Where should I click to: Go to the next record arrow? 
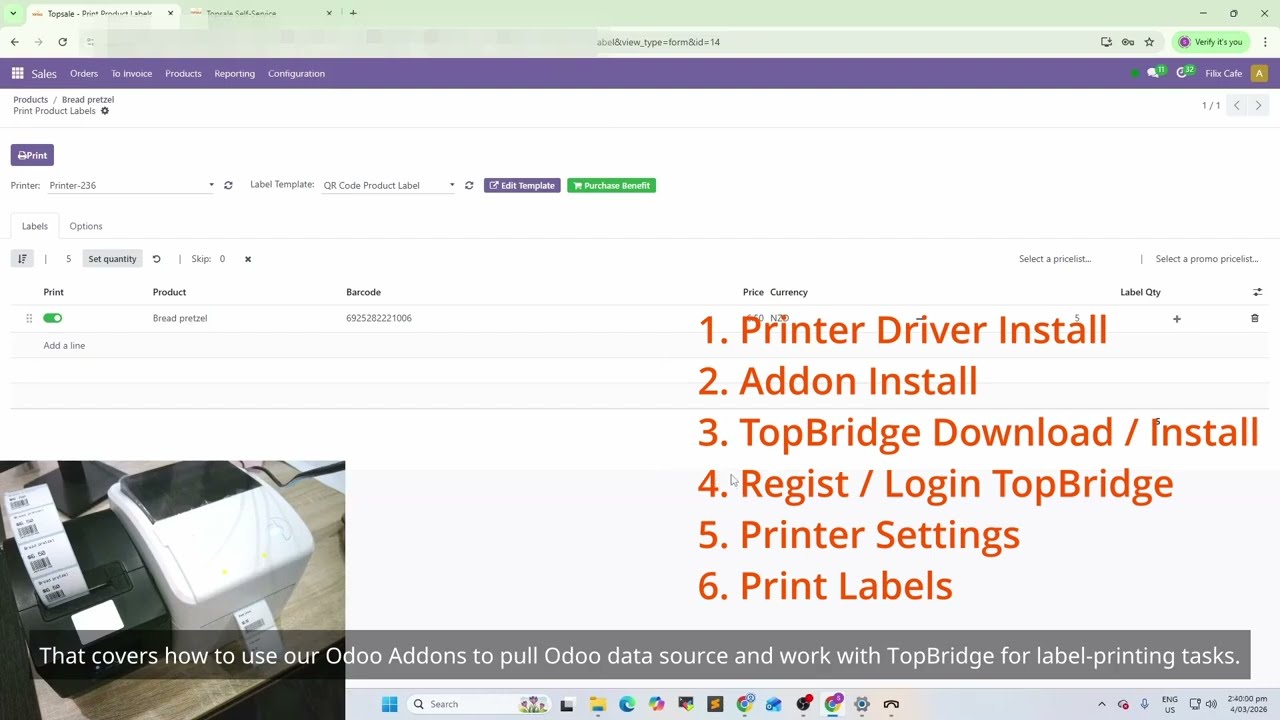coord(1258,105)
